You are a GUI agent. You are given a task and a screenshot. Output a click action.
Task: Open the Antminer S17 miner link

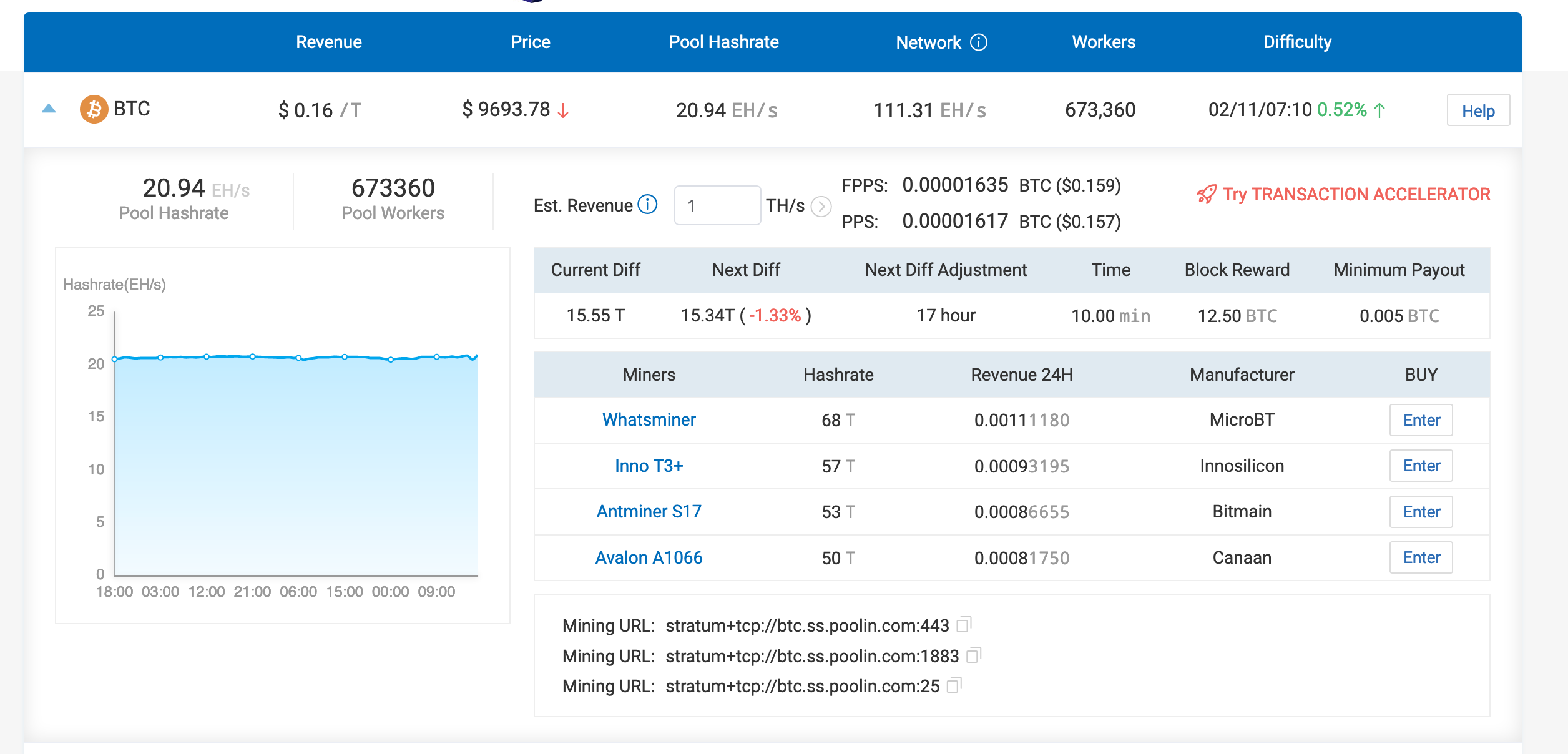coord(649,511)
